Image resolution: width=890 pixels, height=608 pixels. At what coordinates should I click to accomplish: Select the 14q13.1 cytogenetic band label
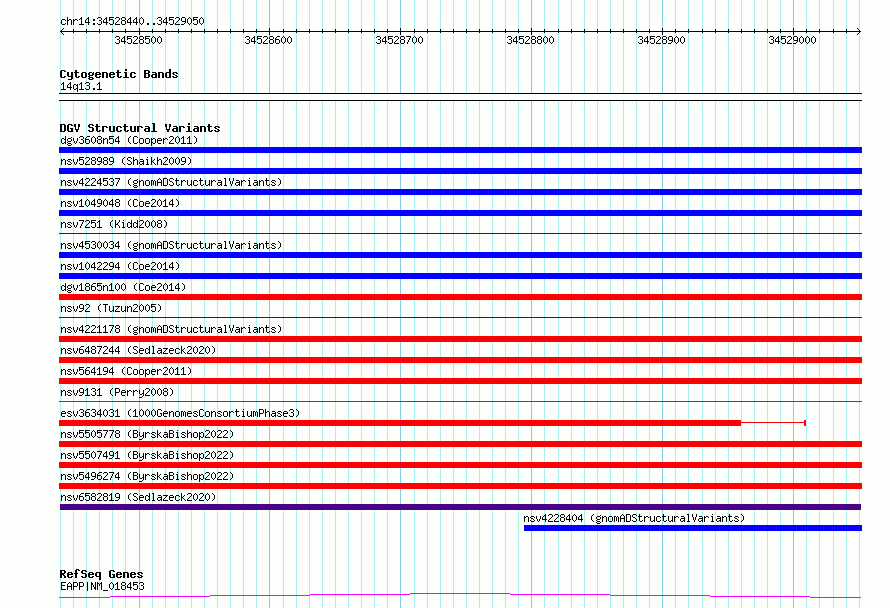[81, 86]
